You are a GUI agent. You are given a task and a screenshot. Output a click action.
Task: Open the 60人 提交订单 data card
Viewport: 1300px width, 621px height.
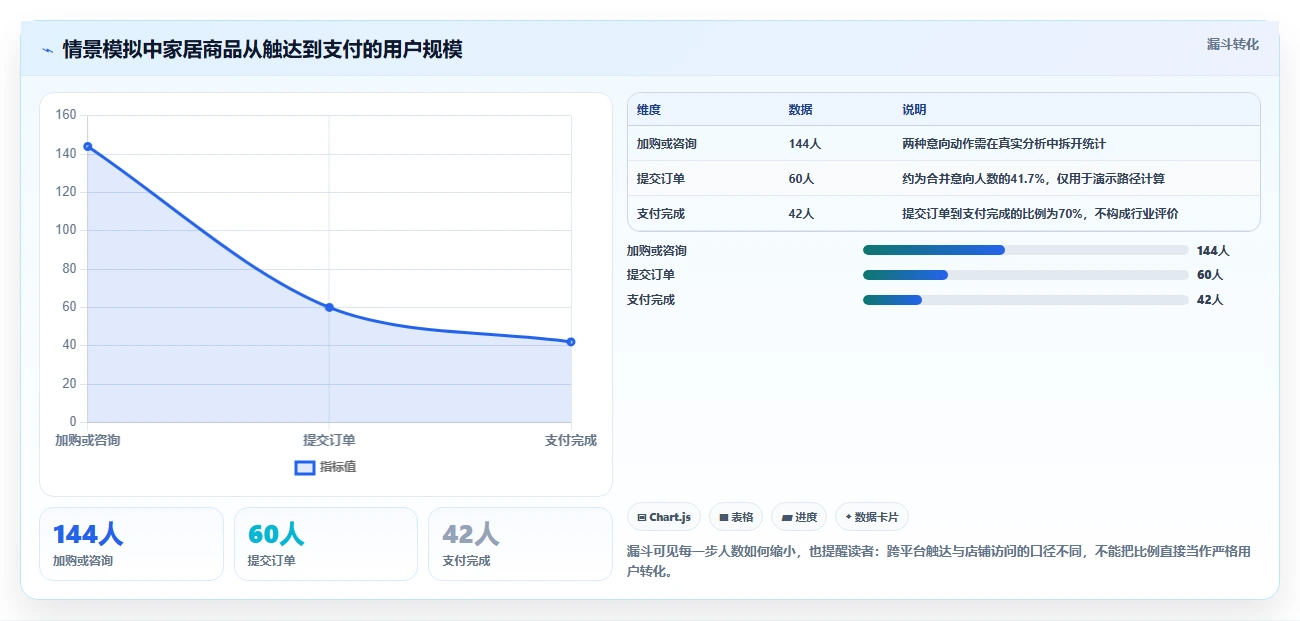coord(326,544)
